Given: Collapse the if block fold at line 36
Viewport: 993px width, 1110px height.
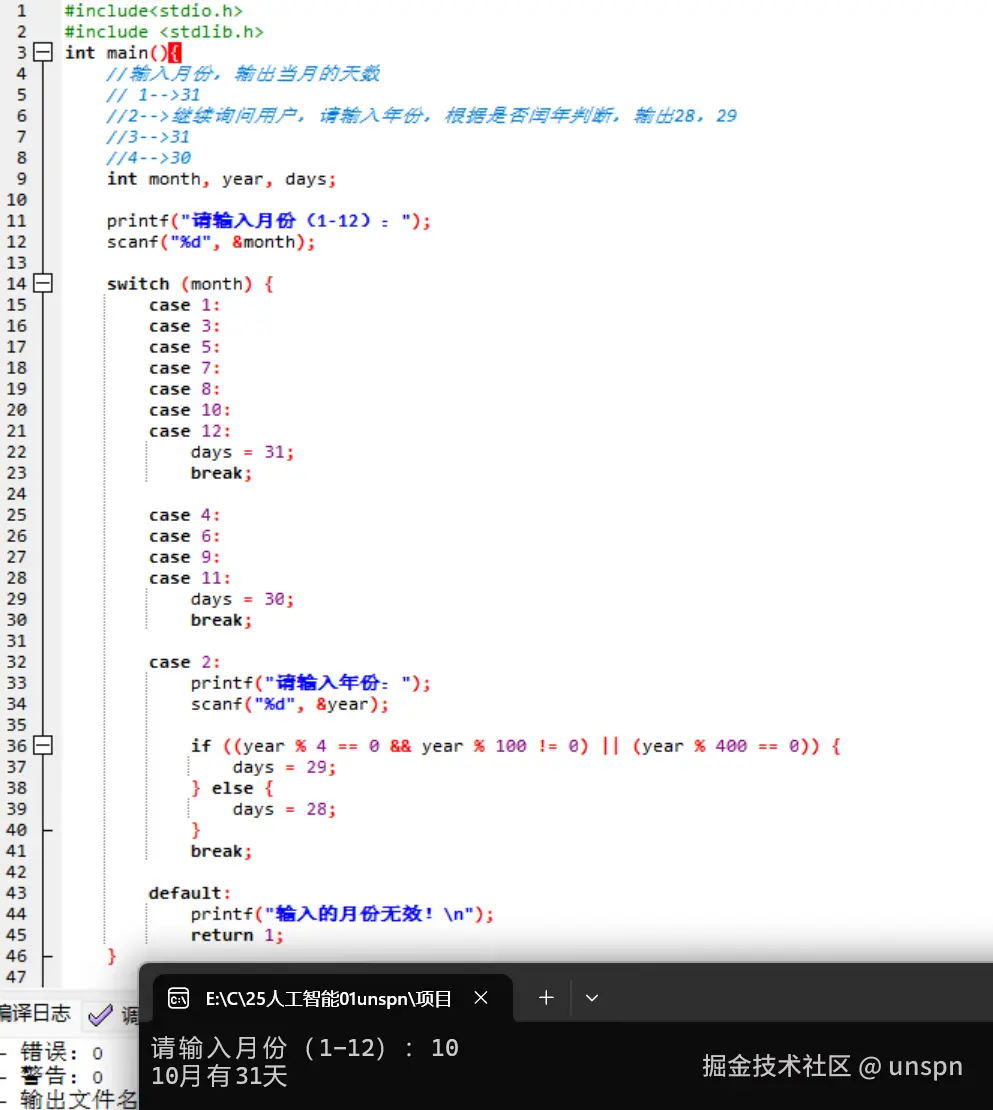Looking at the screenshot, I should [43, 745].
